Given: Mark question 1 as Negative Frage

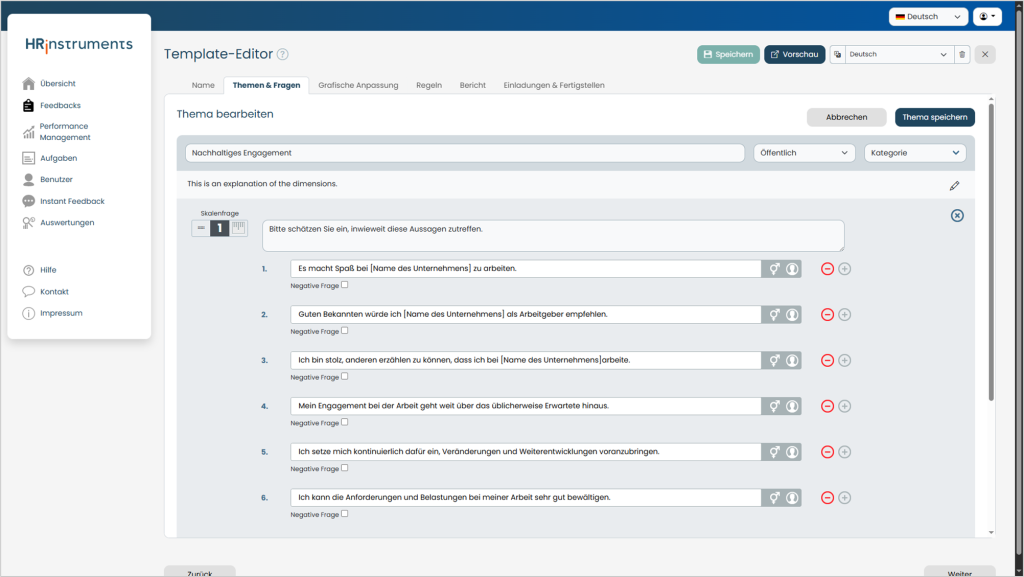Looking at the screenshot, I should [345, 285].
